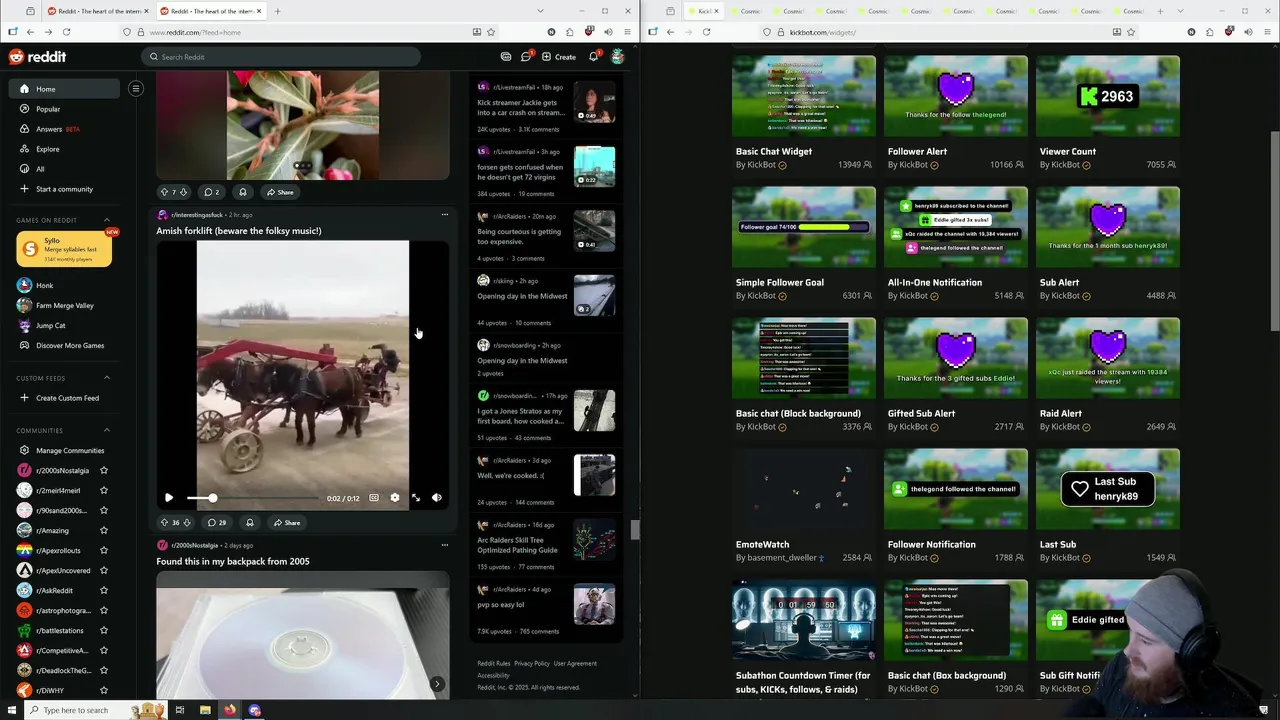The image size is (1280, 720).
Task: Share the flower post above
Action: pyautogui.click(x=280, y=192)
